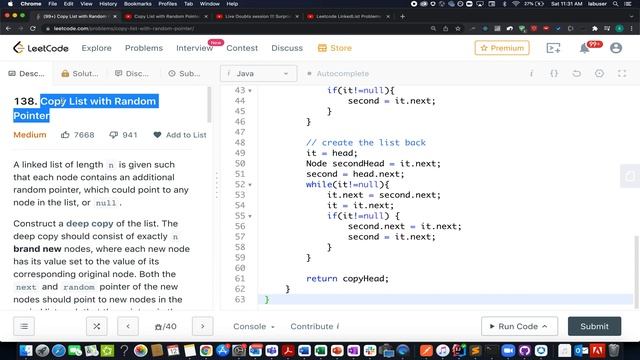Switch to the Live Doubts session tab
The width and height of the screenshot is (640, 360).
pyautogui.click(x=257, y=16)
